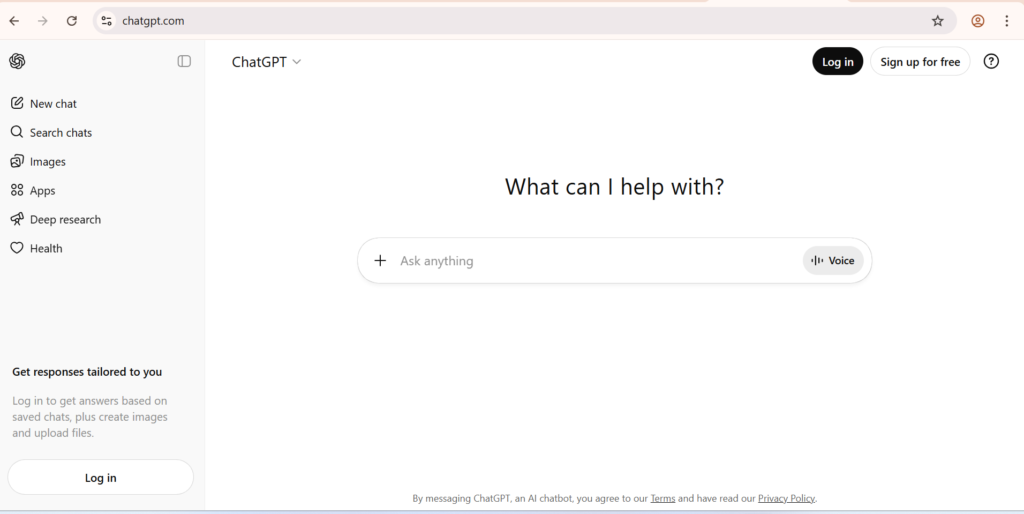
Task: Expand the ChatGPT model dropdown
Action: [x=266, y=62]
